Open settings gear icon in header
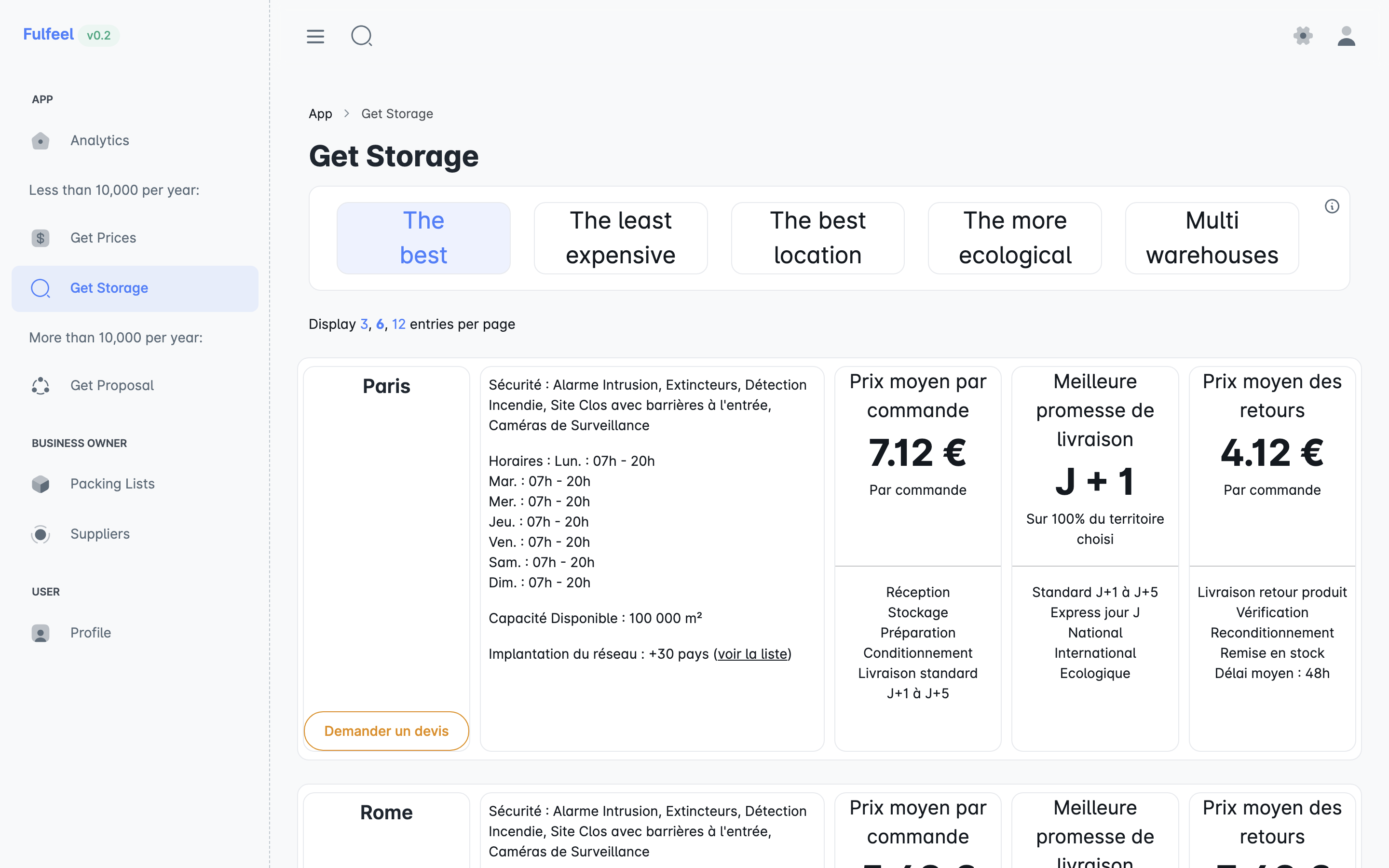This screenshot has width=1389, height=868. point(1303,36)
